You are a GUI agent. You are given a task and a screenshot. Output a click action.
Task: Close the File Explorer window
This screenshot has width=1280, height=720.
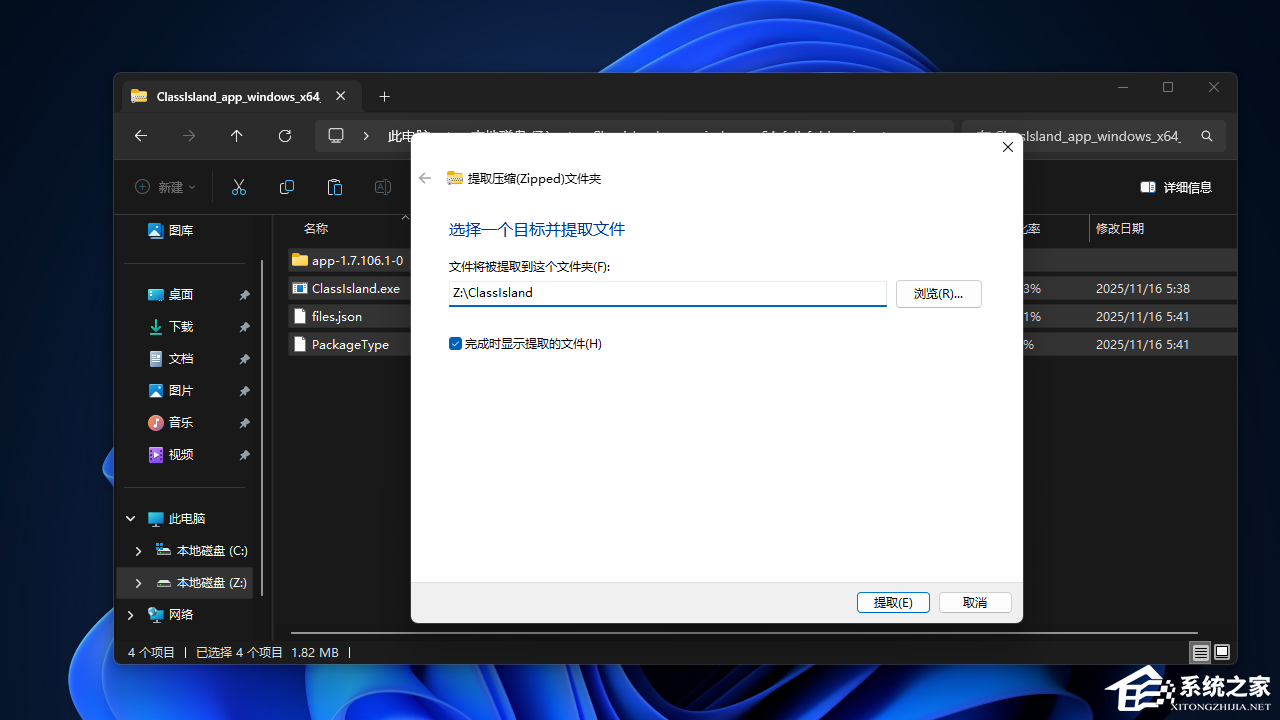click(x=1214, y=88)
